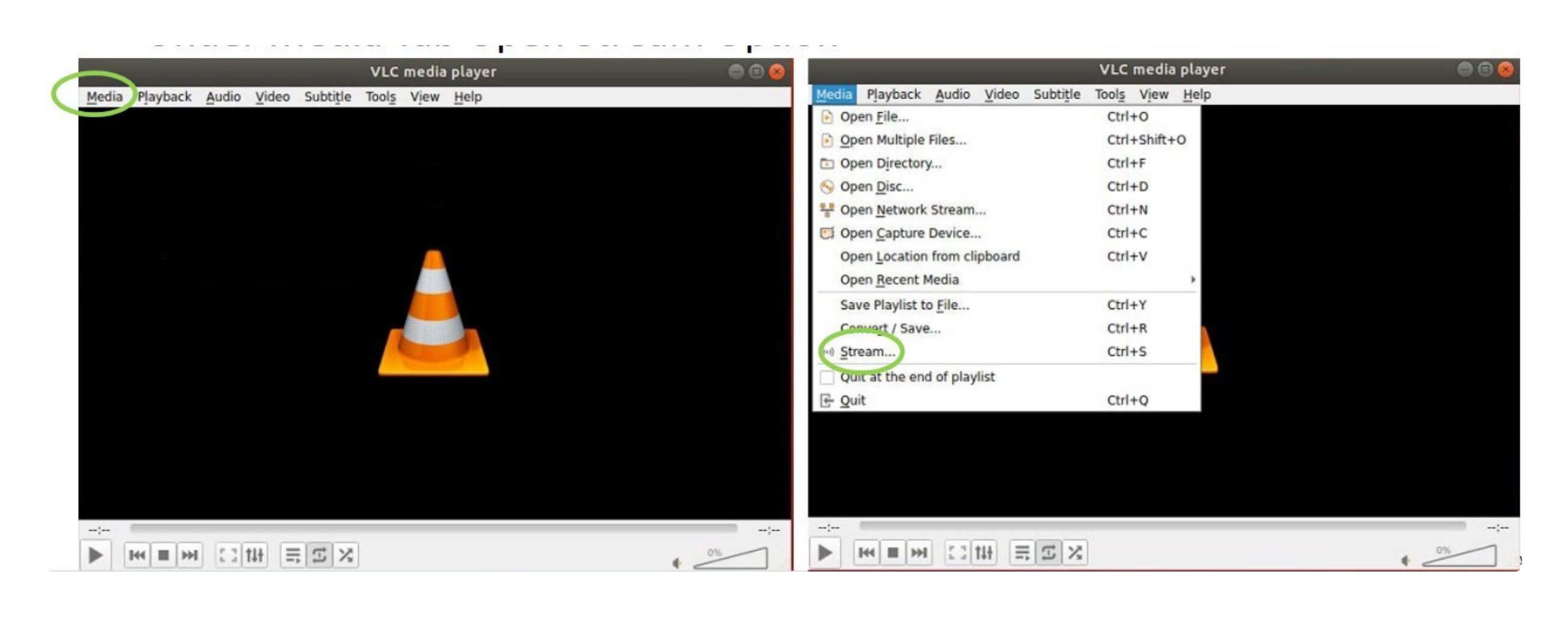Image resolution: width=1568 pixels, height=617 pixels.
Task: Open the Media menu in left window
Action: (104, 96)
